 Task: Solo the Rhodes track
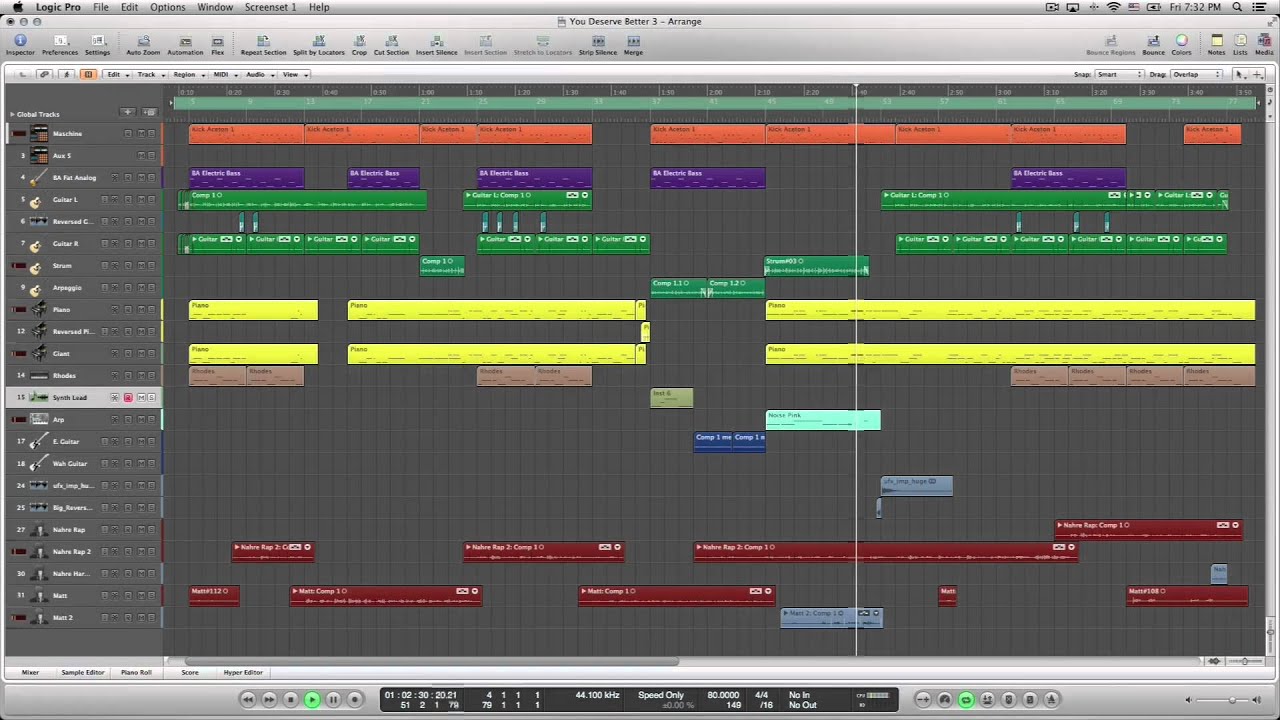pyautogui.click(x=151, y=375)
